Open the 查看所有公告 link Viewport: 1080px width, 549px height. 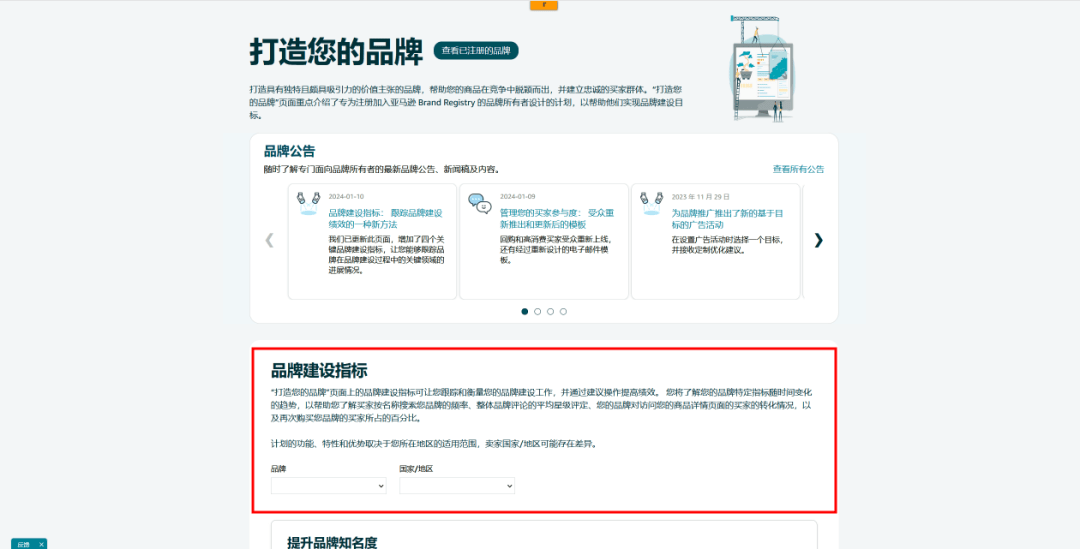(798, 170)
